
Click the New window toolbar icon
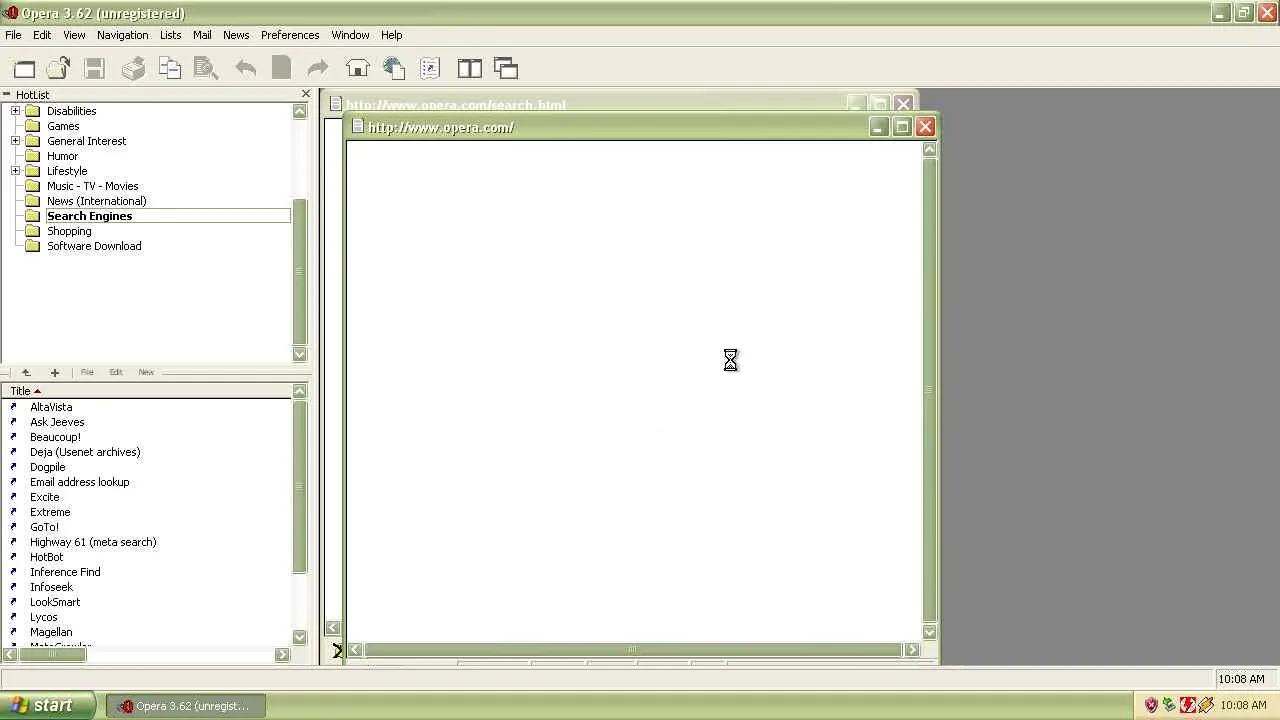tap(24, 68)
